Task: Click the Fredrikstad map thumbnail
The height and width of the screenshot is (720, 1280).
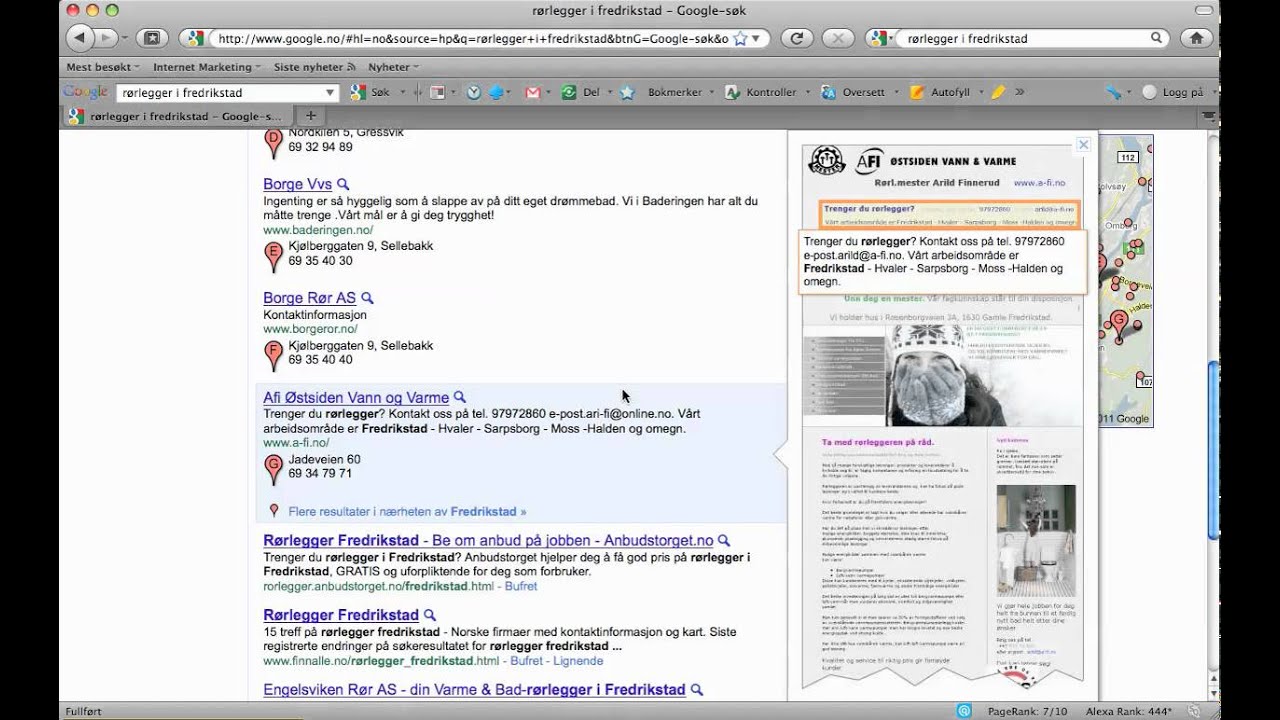Action: tap(1125, 281)
